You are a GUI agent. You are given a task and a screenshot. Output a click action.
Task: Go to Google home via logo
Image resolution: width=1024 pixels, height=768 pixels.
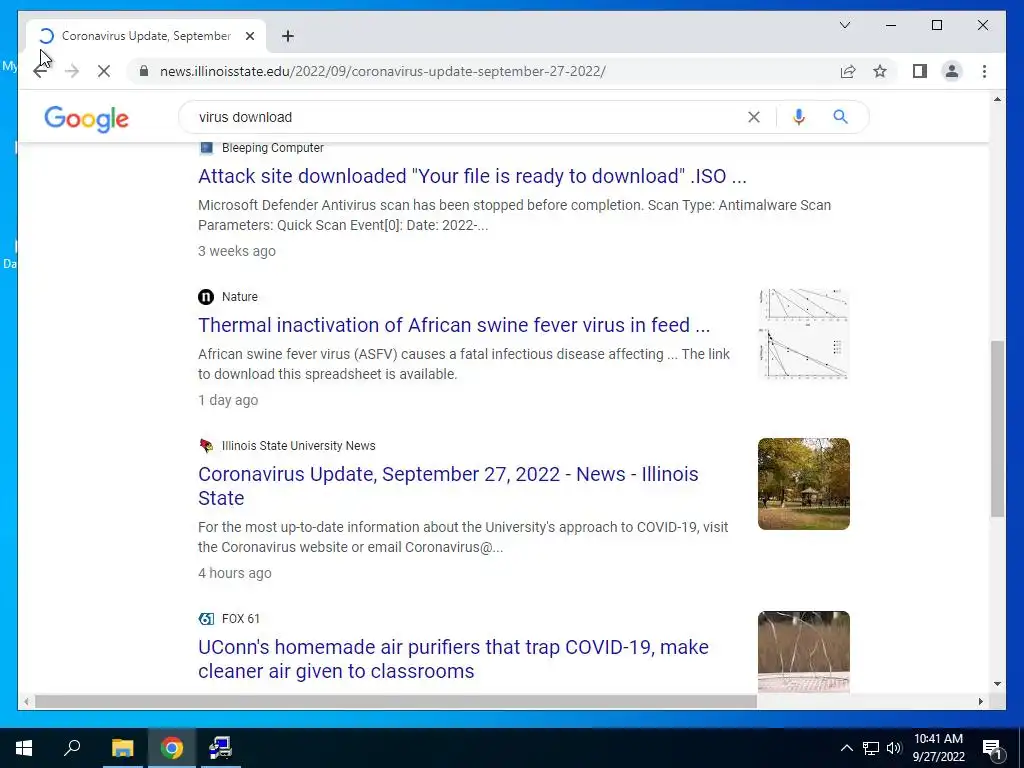coord(86,119)
